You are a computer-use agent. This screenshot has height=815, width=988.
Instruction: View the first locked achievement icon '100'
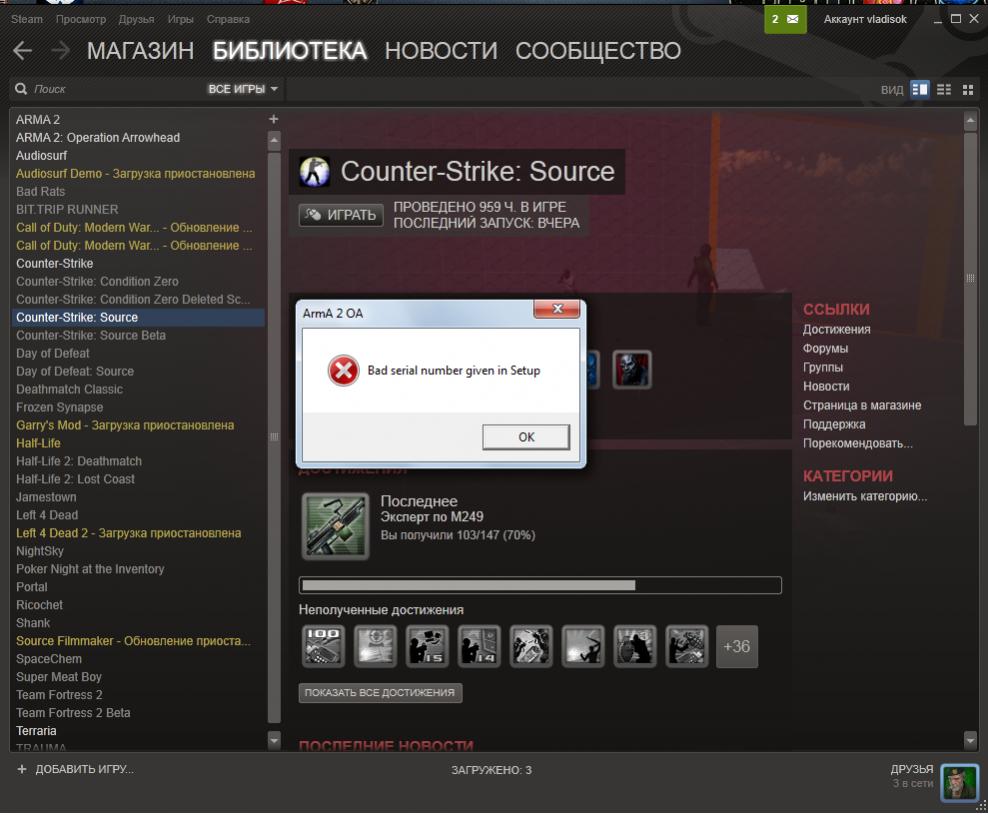click(323, 646)
